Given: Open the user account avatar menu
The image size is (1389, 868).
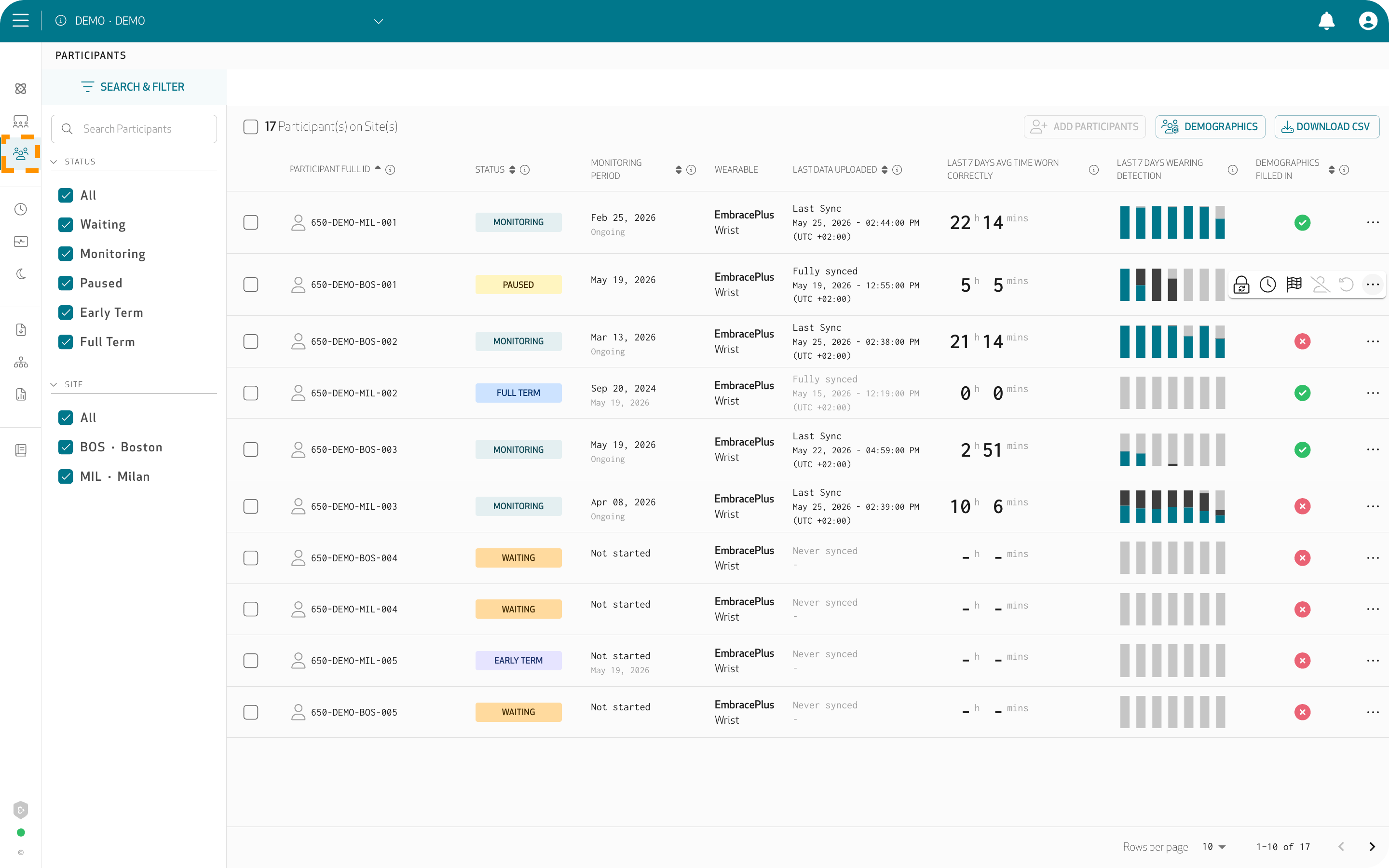Looking at the screenshot, I should pyautogui.click(x=1368, y=21).
